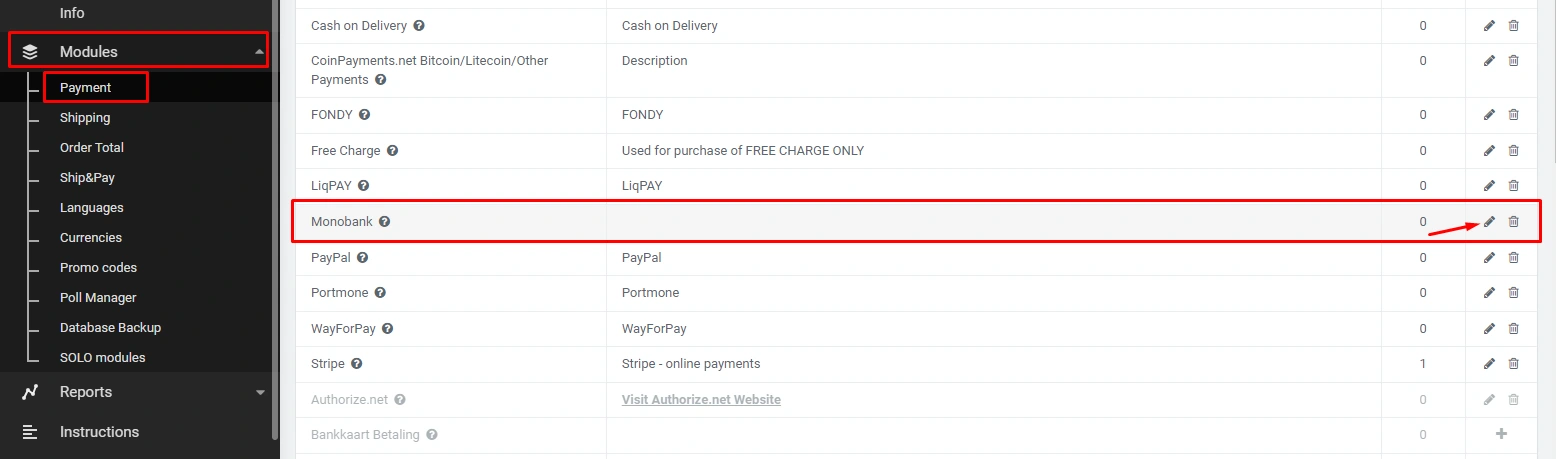Click trash icon for PayPal row
1556x459 pixels.
[x=1513, y=258]
